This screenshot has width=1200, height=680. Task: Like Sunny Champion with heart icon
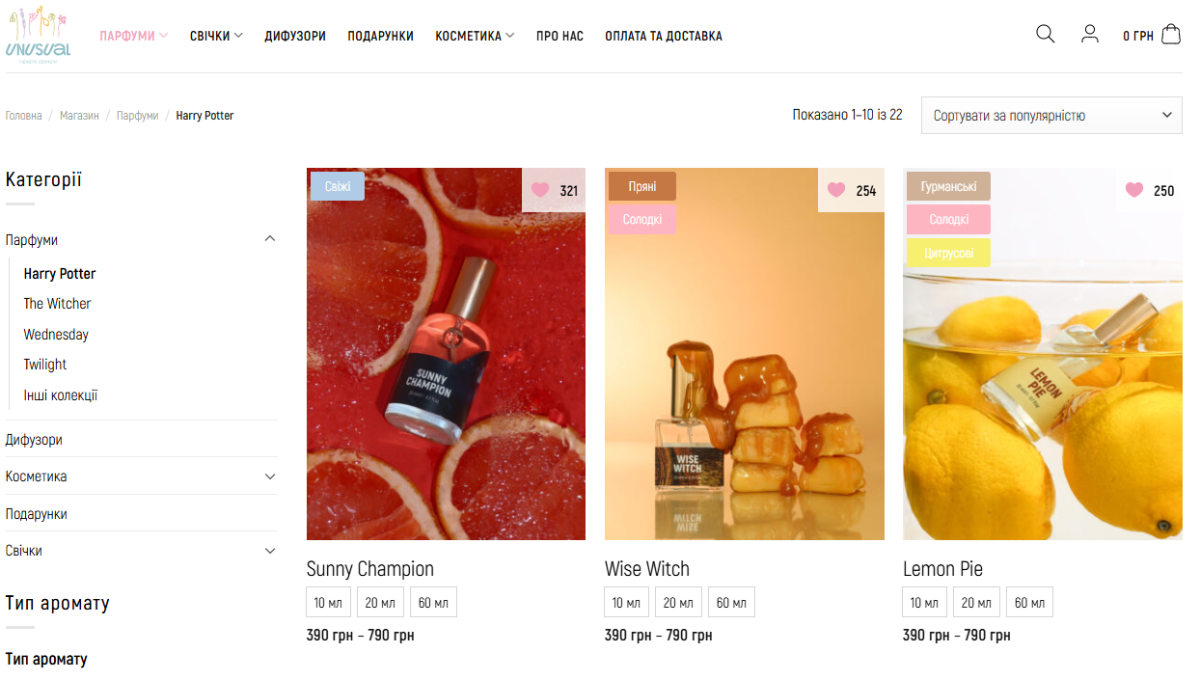click(x=540, y=190)
